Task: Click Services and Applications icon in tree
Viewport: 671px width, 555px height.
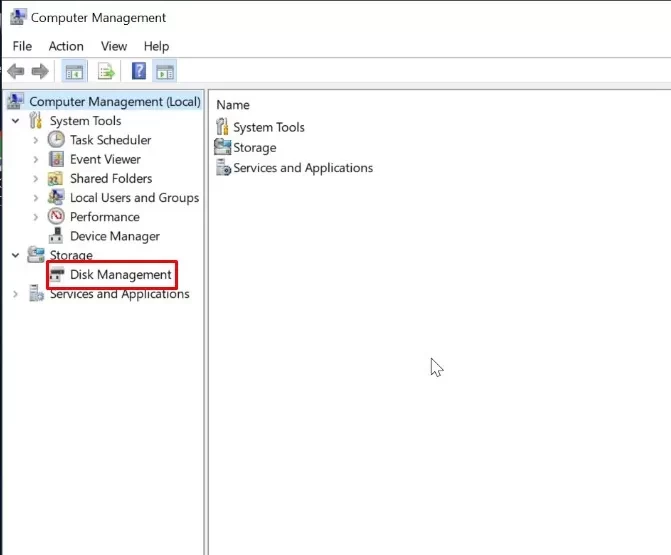Action: (36, 294)
